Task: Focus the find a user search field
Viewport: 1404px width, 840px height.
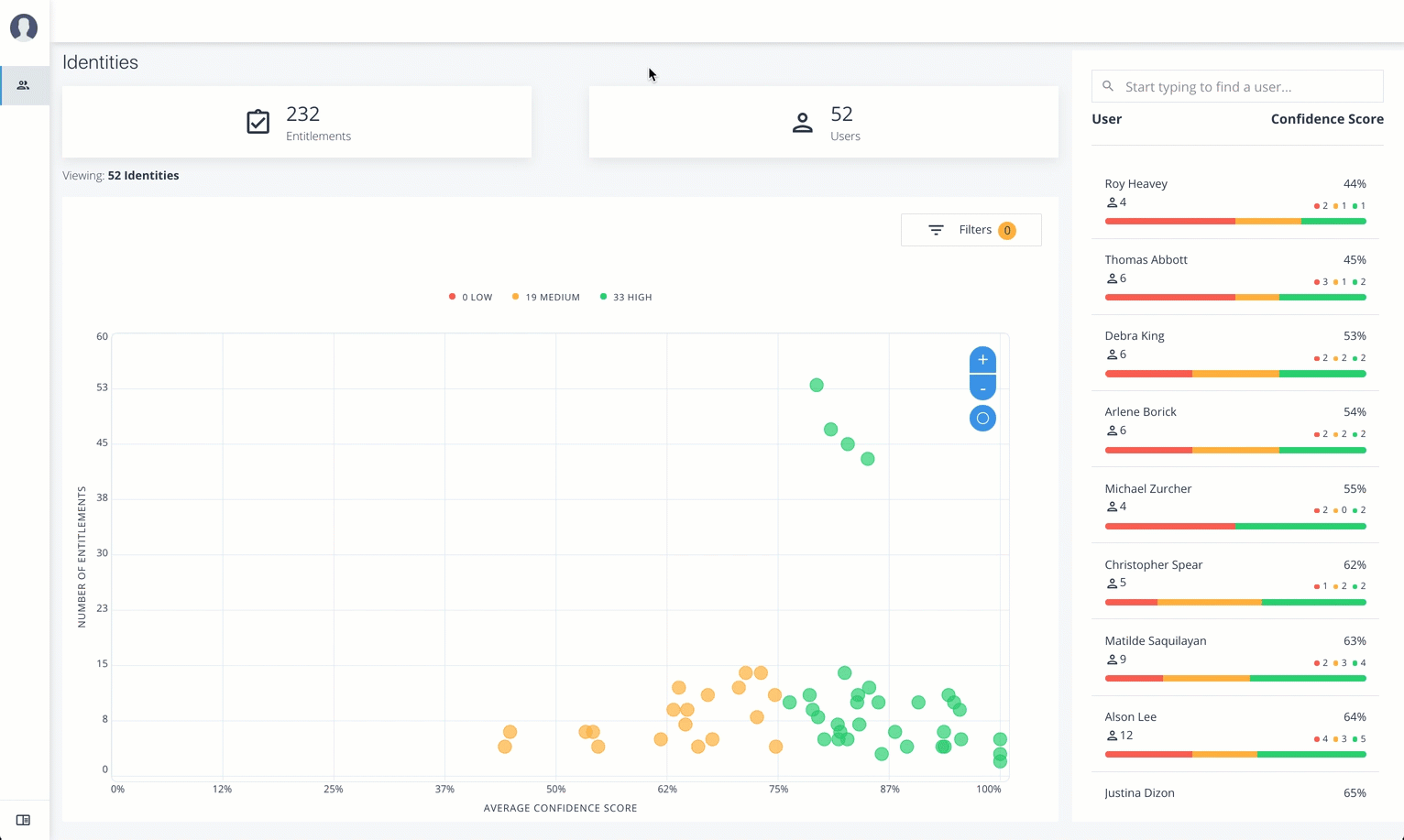Action: [1246, 87]
